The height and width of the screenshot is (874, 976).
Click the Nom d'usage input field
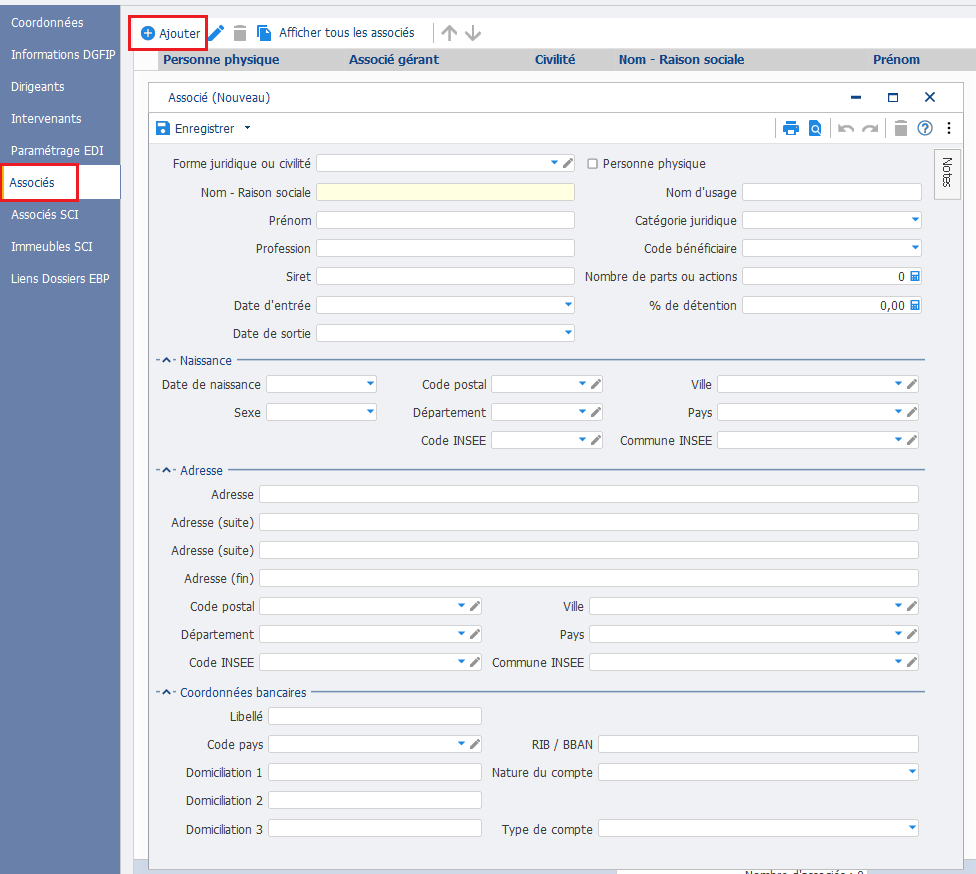pos(832,192)
